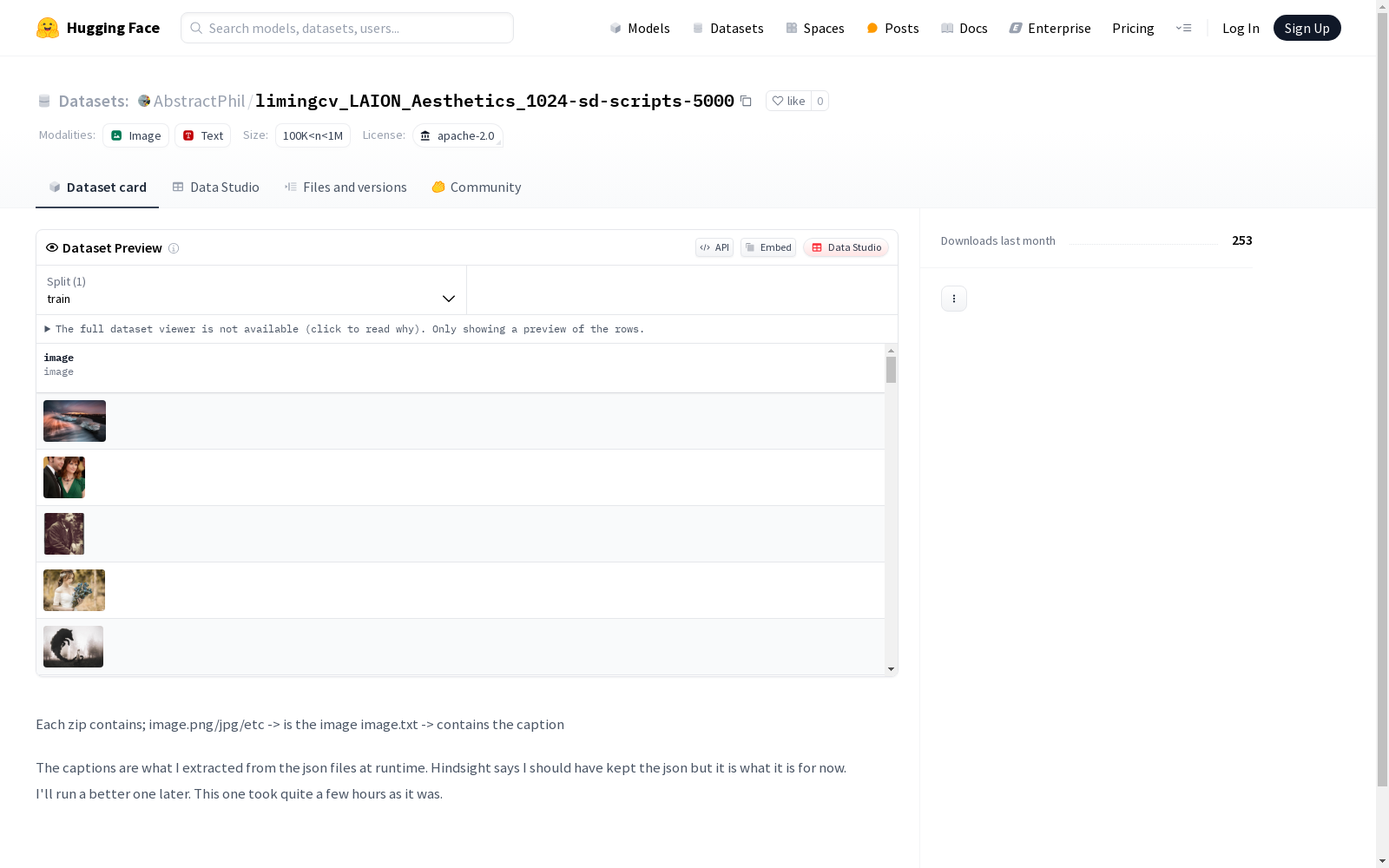Filter by Image modality tag
Image resolution: width=1389 pixels, height=868 pixels.
point(135,135)
